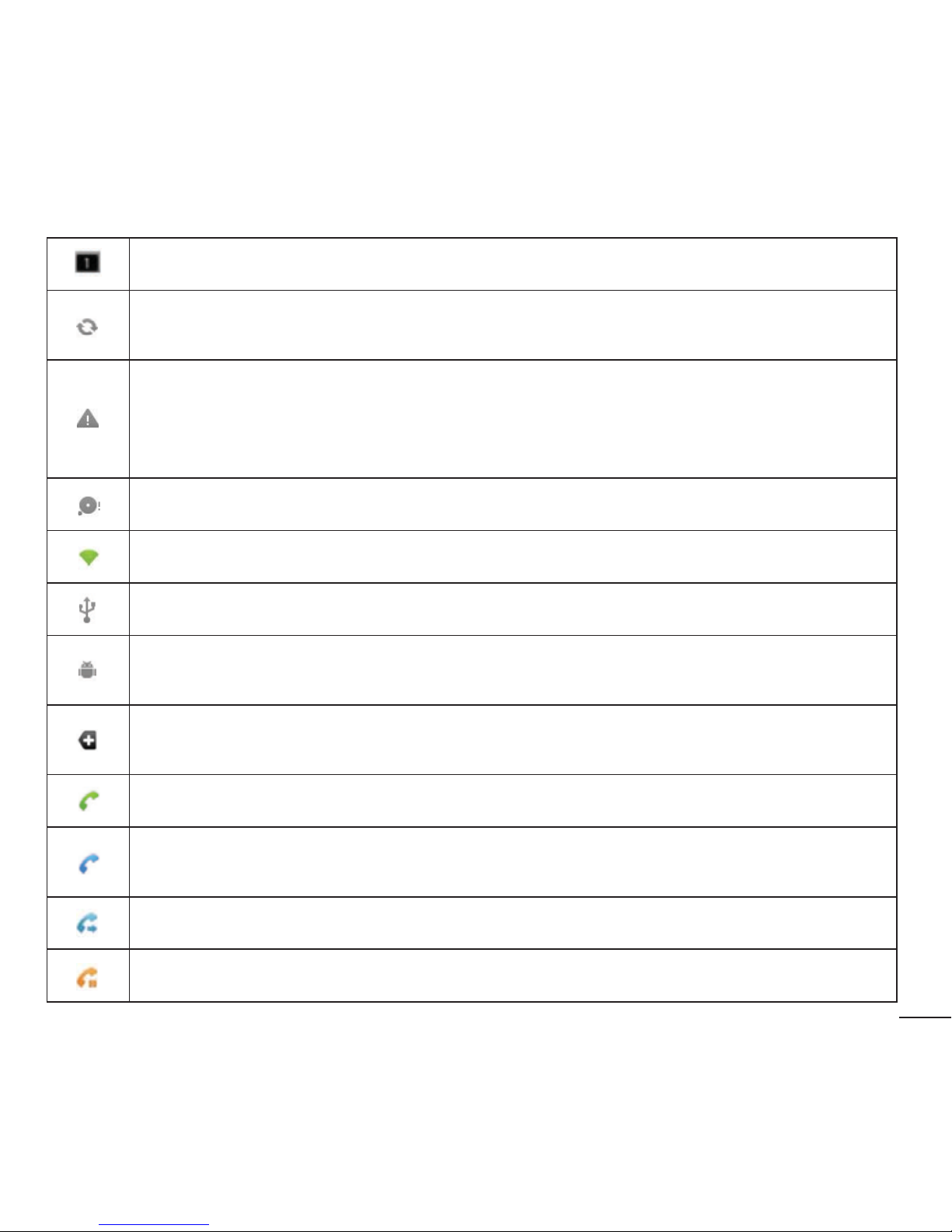Click the black upload arrow icon
This screenshot has height=1232, width=952.
click(87, 263)
